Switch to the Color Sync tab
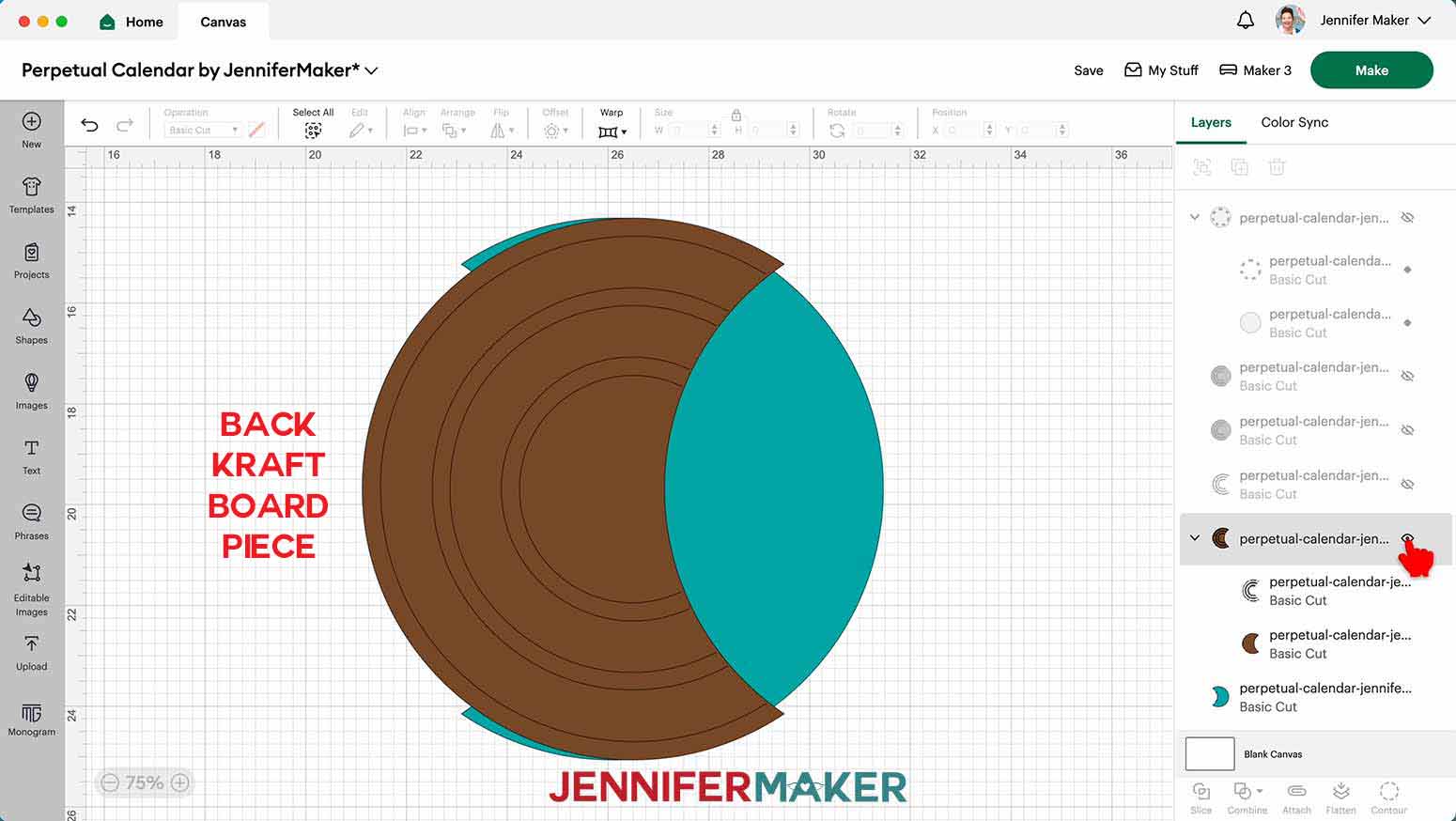Viewport: 1456px width, 821px height. (x=1294, y=122)
